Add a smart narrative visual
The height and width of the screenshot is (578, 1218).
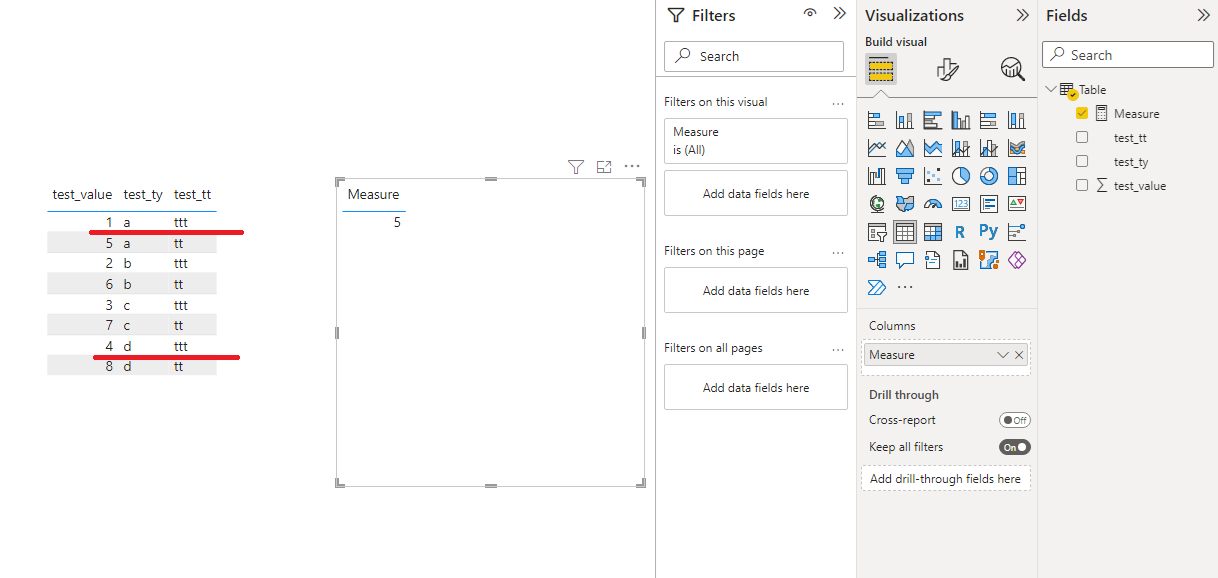point(933,260)
